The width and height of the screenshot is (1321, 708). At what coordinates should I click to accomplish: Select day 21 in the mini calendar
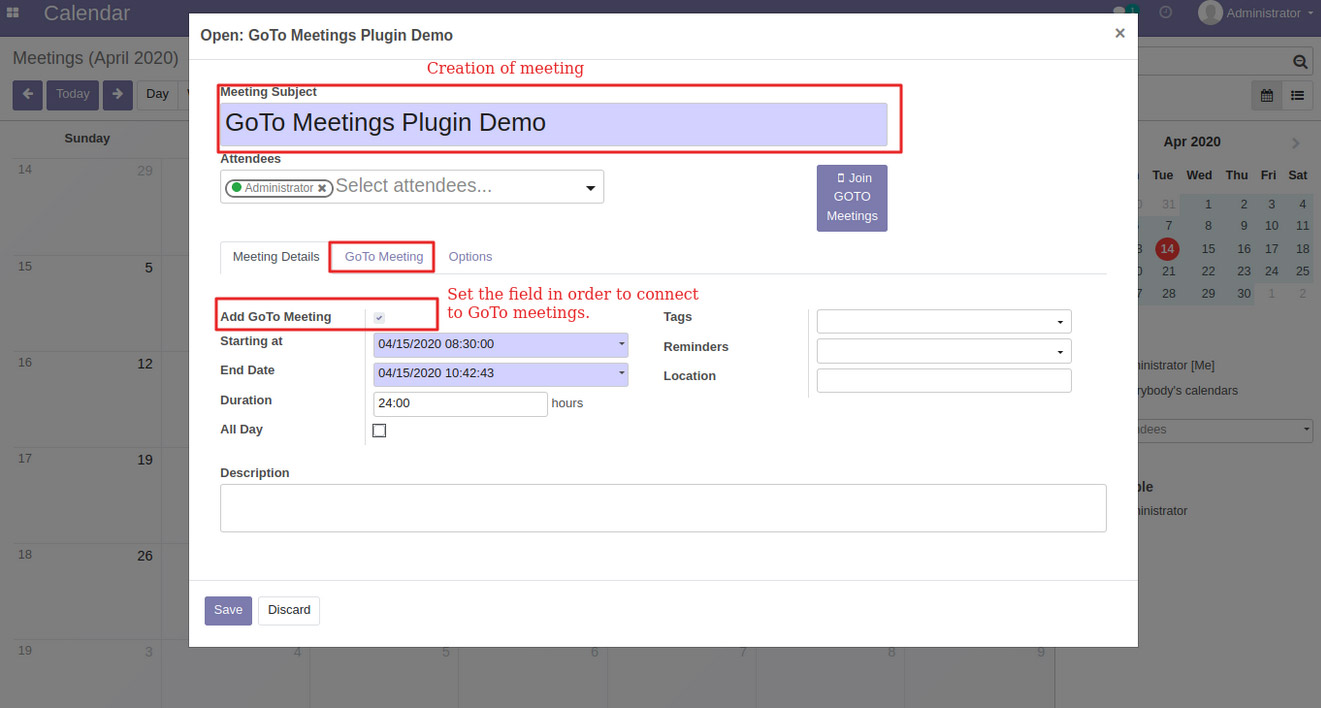pos(1168,271)
